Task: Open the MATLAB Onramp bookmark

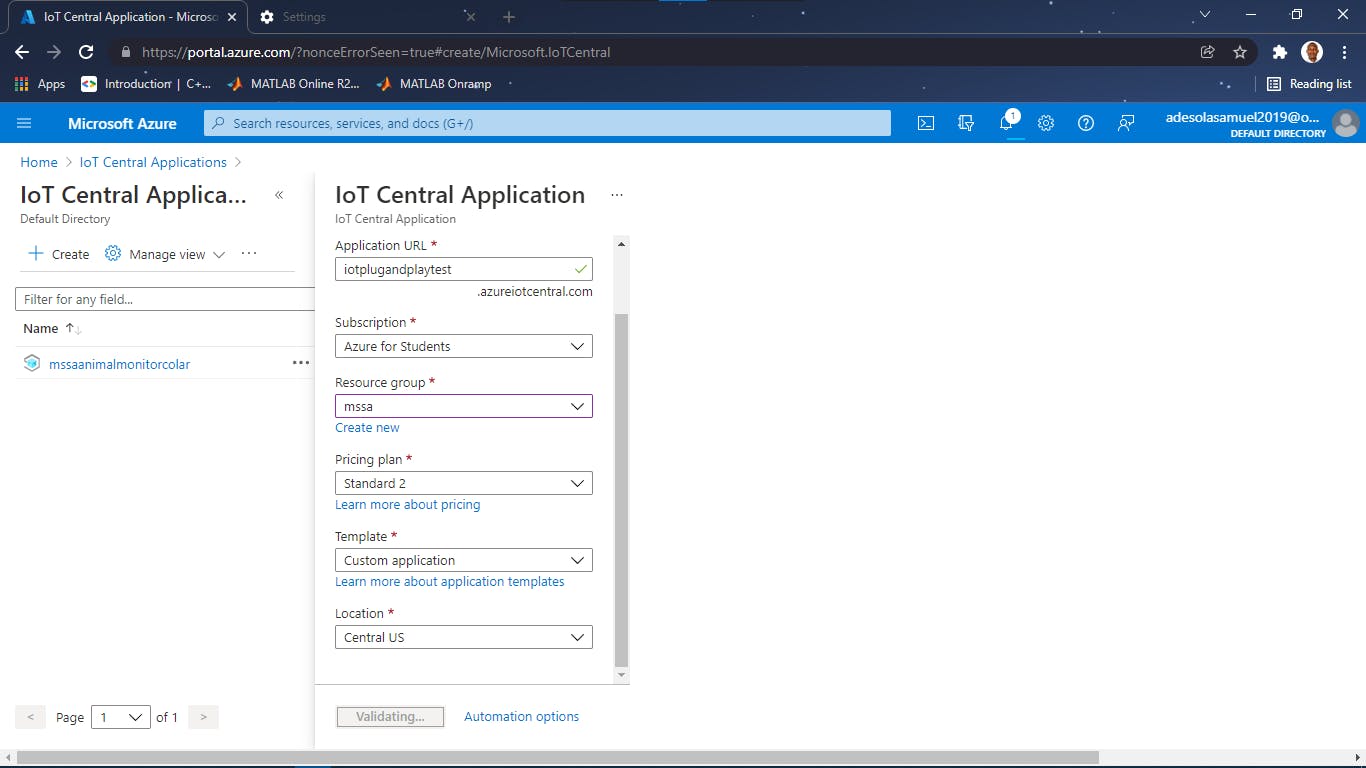Action: 434,84
